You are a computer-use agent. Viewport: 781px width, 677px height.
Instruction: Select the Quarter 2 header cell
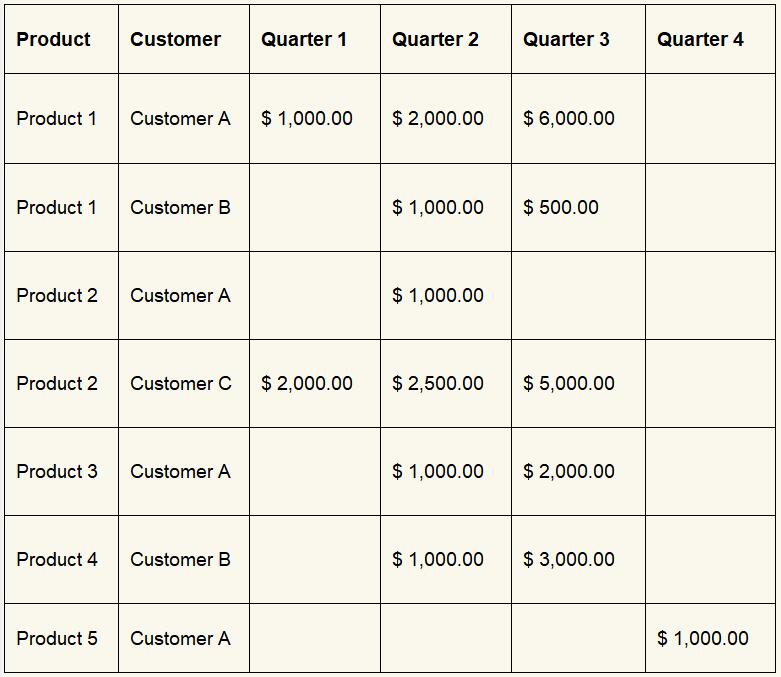tap(435, 39)
